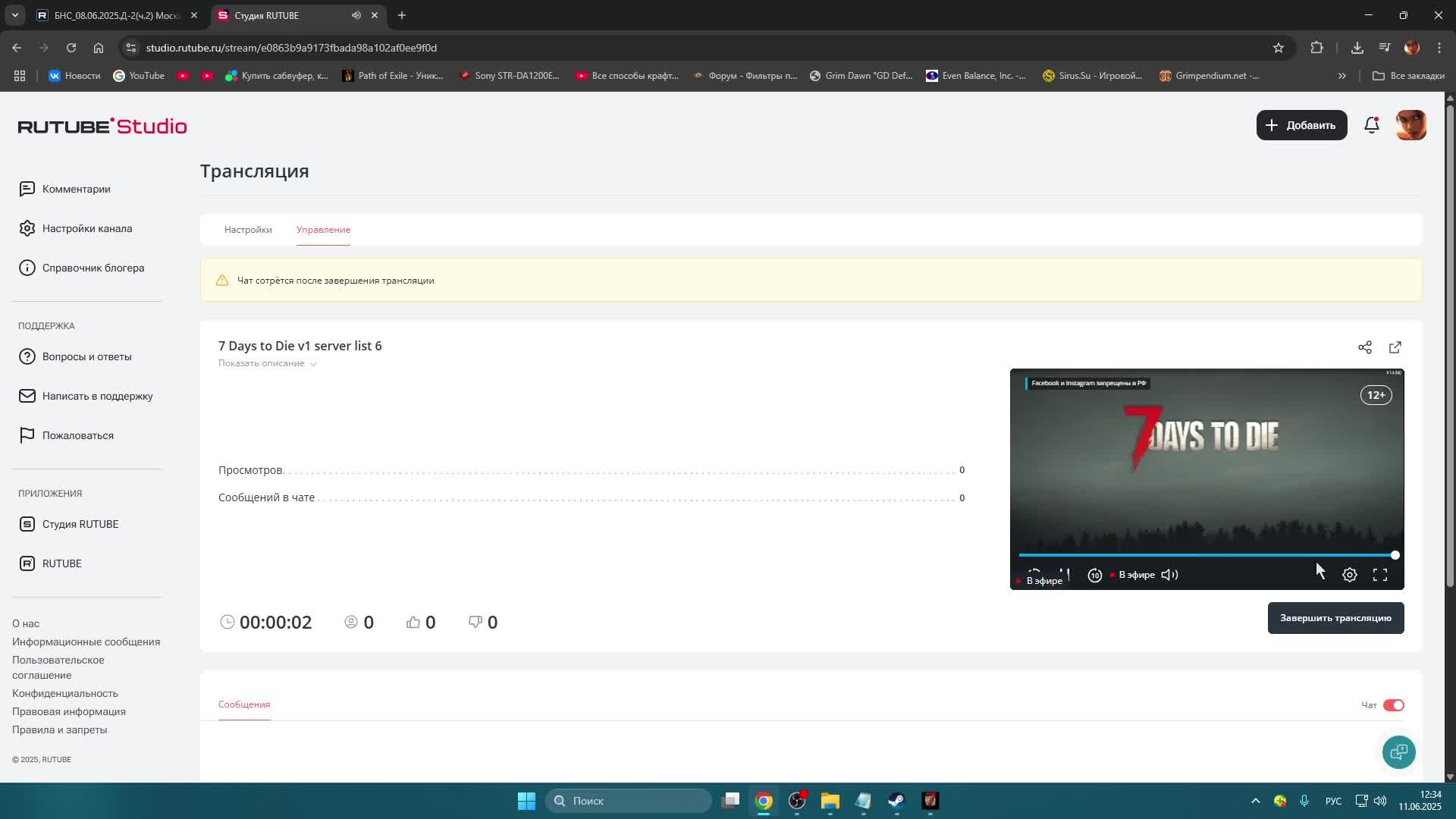Show hidden system tray icons

click(1255, 801)
